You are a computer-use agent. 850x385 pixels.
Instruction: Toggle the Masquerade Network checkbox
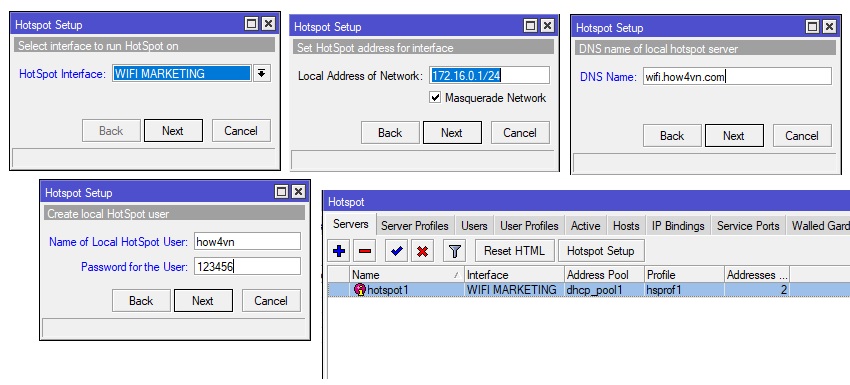[x=435, y=98]
